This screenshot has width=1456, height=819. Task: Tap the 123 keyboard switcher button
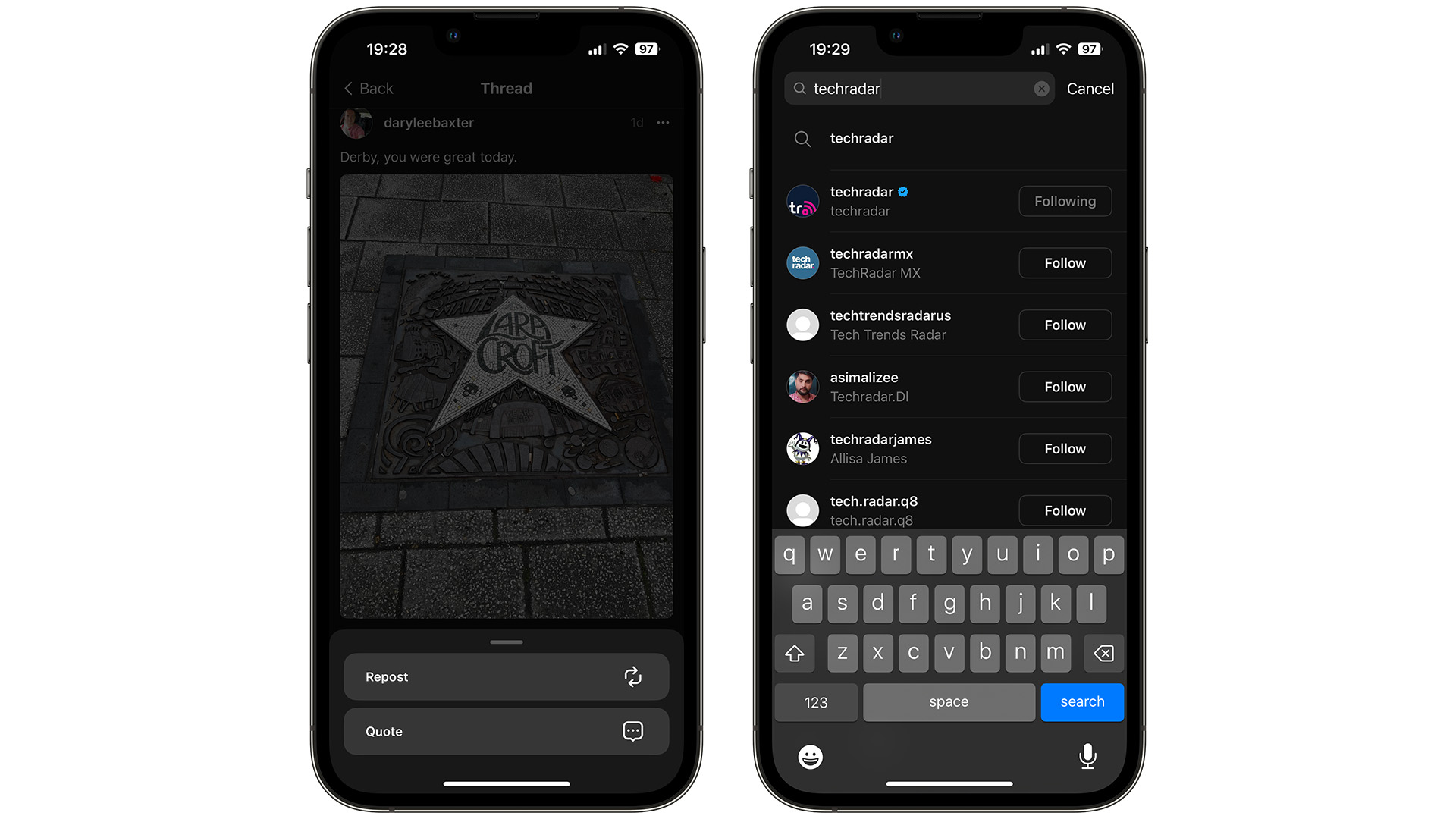pos(816,701)
